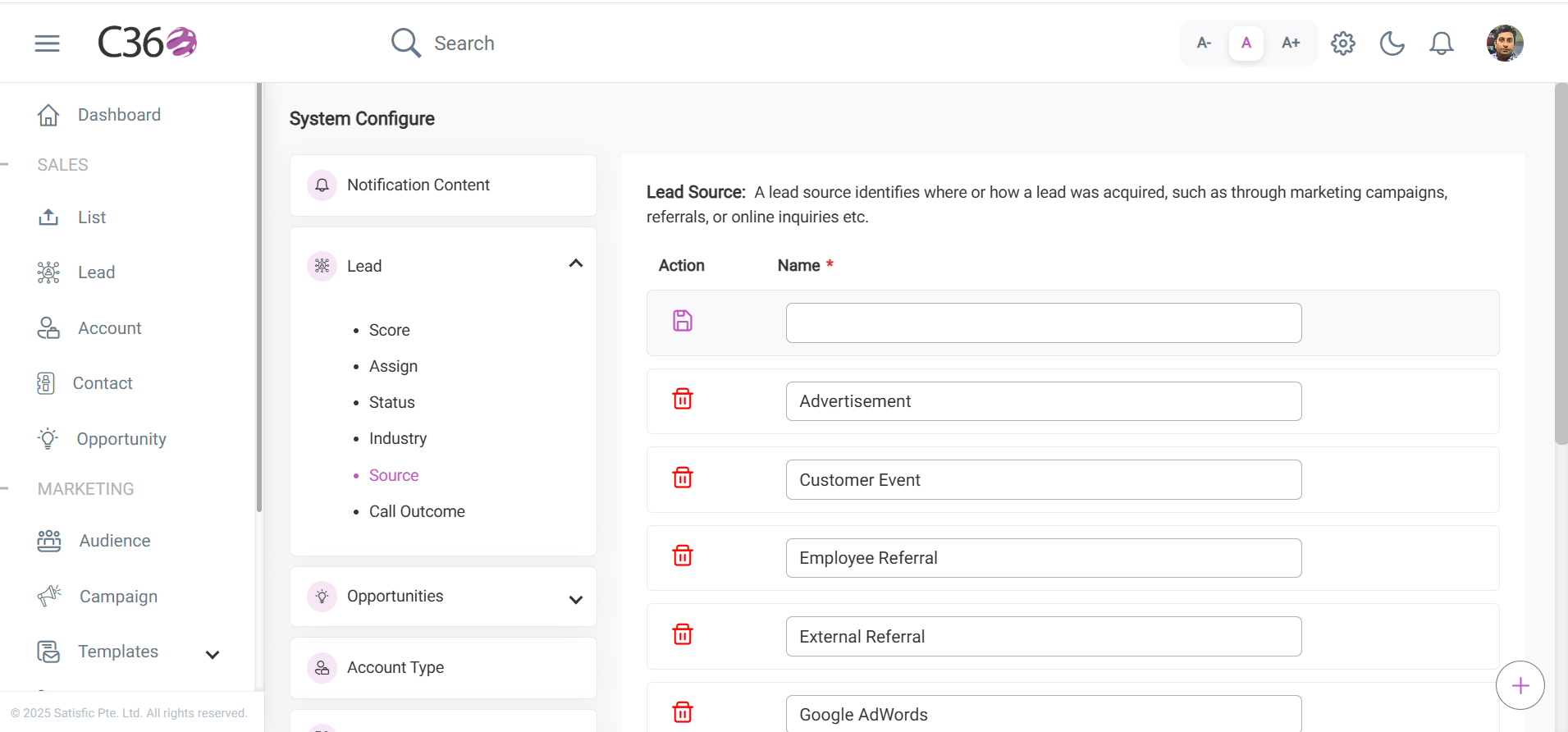Toggle dark mode moon icon
This screenshot has width=1568, height=732.
click(1392, 43)
